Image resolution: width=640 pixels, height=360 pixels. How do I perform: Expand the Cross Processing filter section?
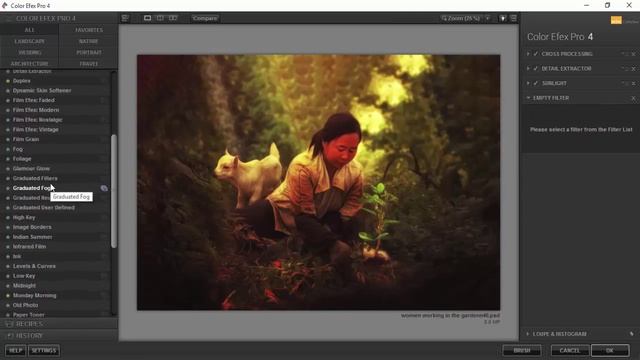[x=528, y=54]
